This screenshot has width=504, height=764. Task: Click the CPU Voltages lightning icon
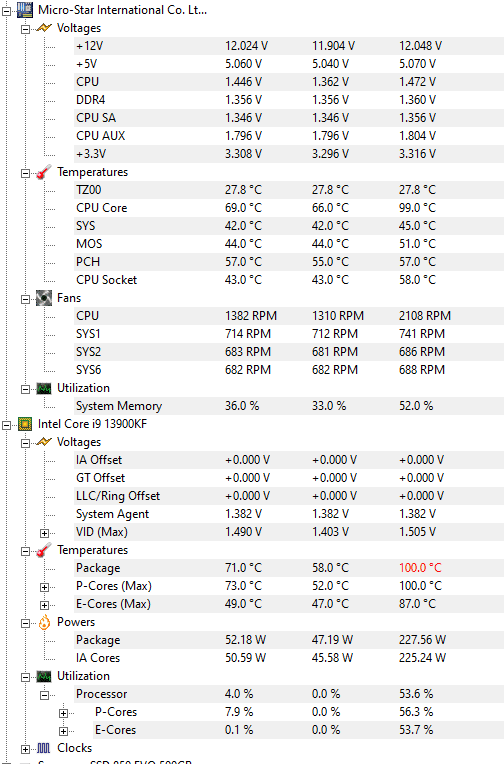(x=44, y=442)
